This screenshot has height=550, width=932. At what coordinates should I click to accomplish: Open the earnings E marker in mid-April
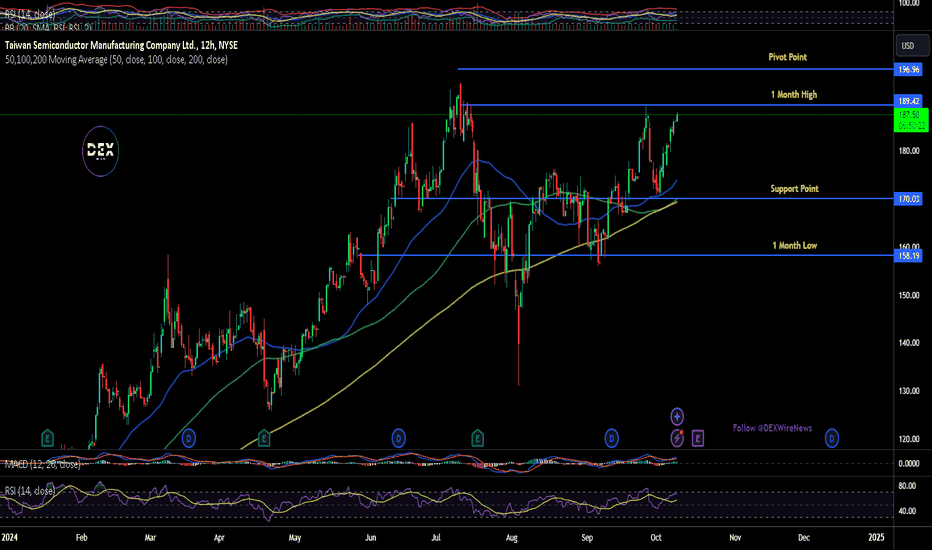264,439
